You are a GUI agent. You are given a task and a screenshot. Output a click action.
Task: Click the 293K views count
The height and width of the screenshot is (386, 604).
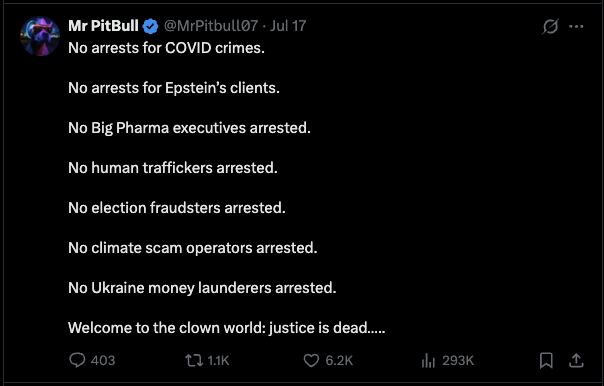[x=458, y=361]
